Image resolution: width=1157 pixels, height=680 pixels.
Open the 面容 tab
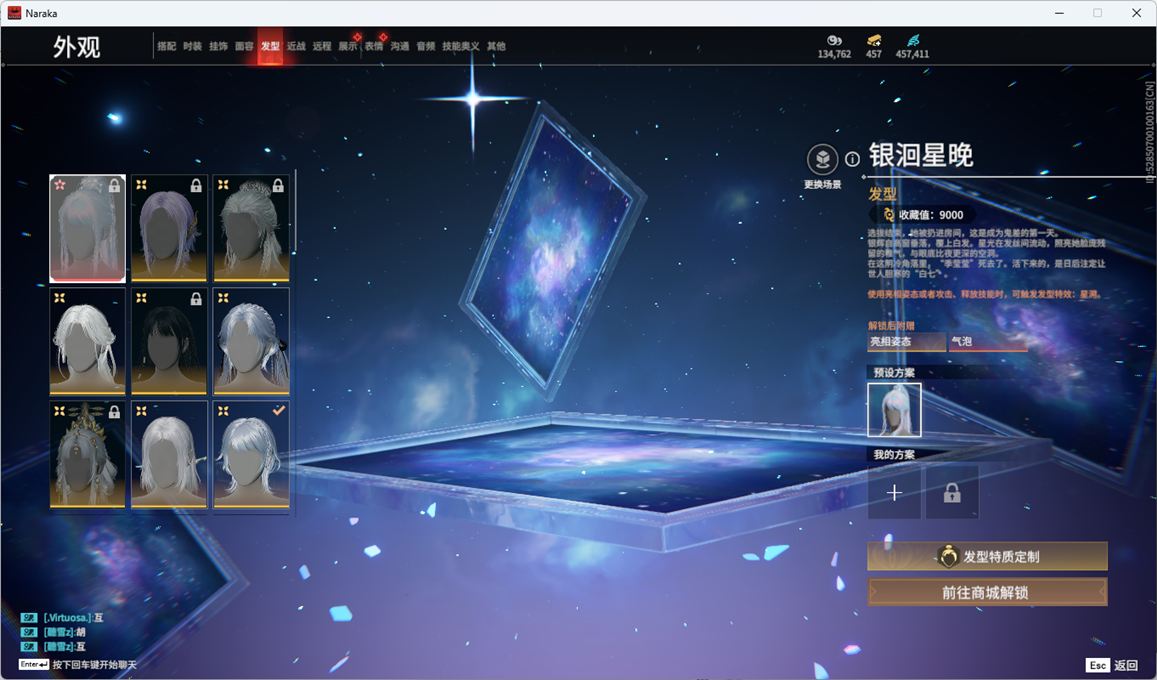pyautogui.click(x=244, y=46)
